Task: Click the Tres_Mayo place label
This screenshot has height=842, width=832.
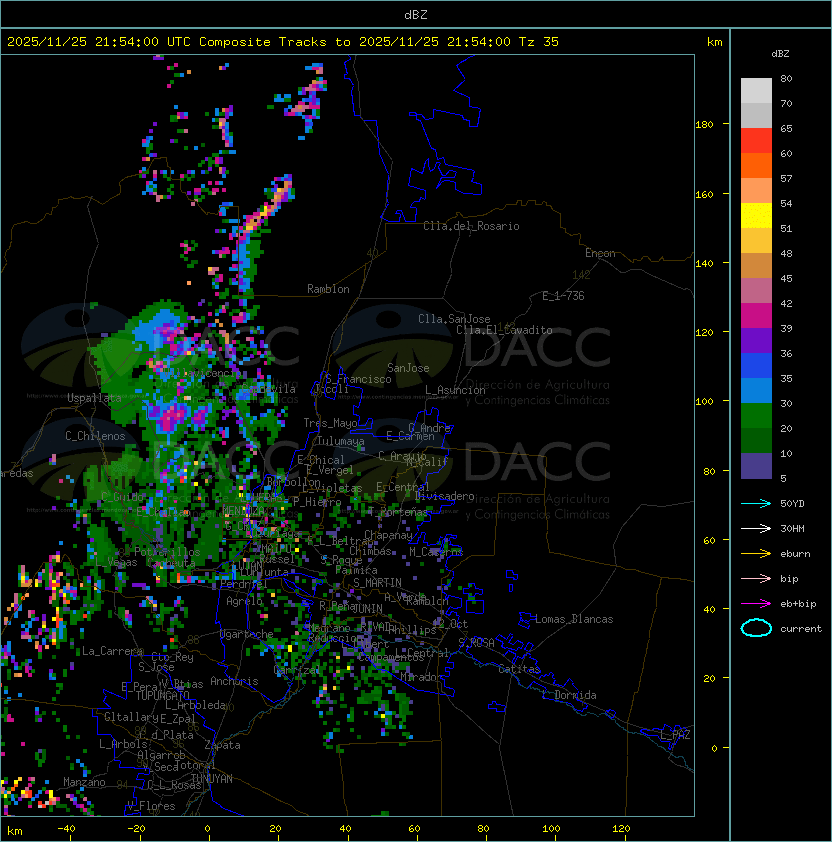Action: (330, 423)
